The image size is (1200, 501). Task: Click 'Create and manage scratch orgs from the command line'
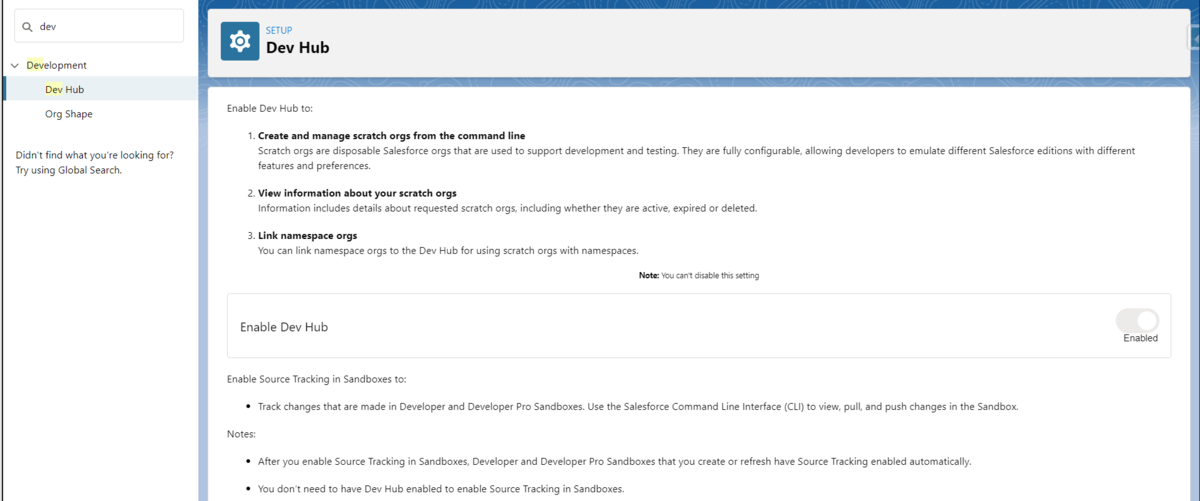(x=391, y=135)
